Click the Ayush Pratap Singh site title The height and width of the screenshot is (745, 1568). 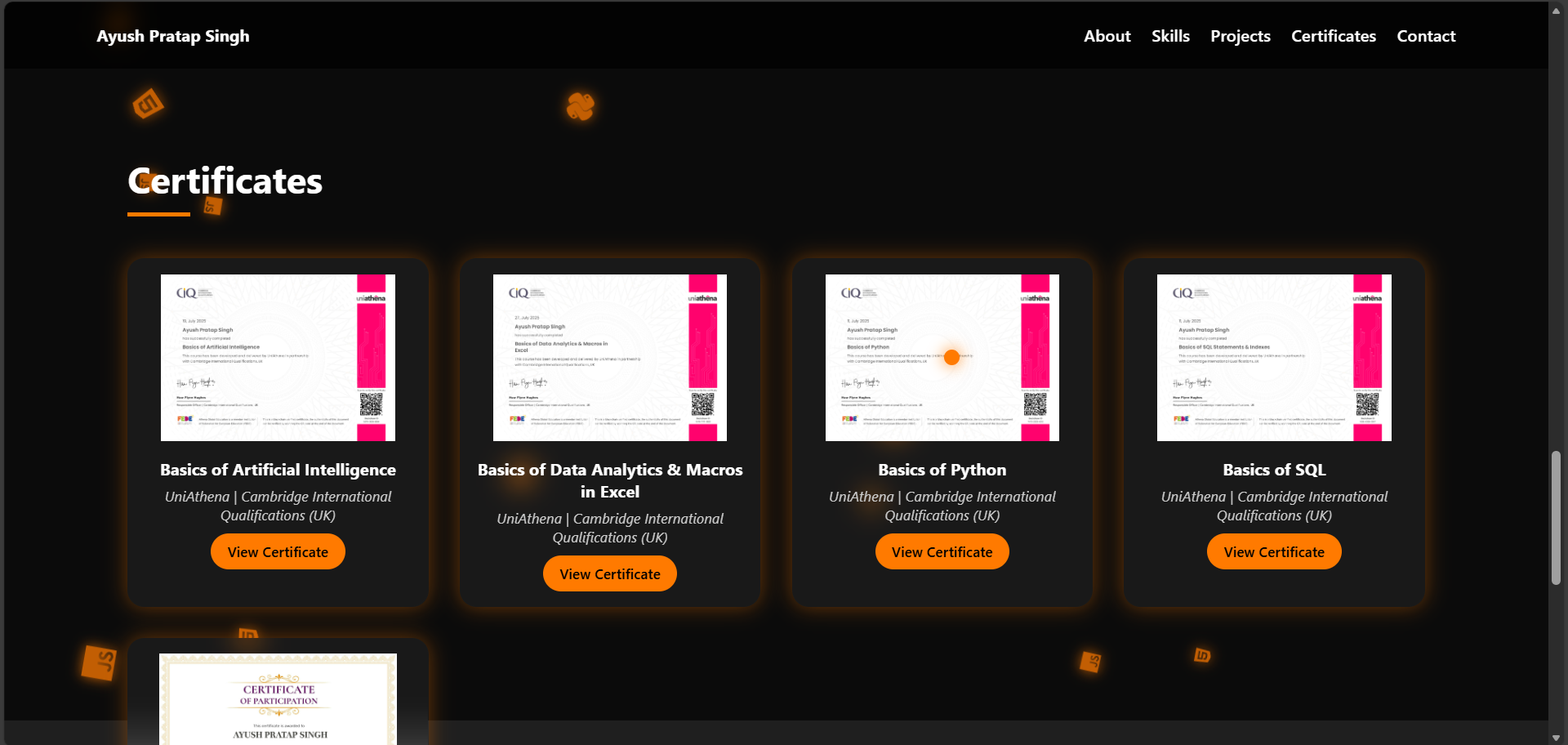pyautogui.click(x=173, y=36)
